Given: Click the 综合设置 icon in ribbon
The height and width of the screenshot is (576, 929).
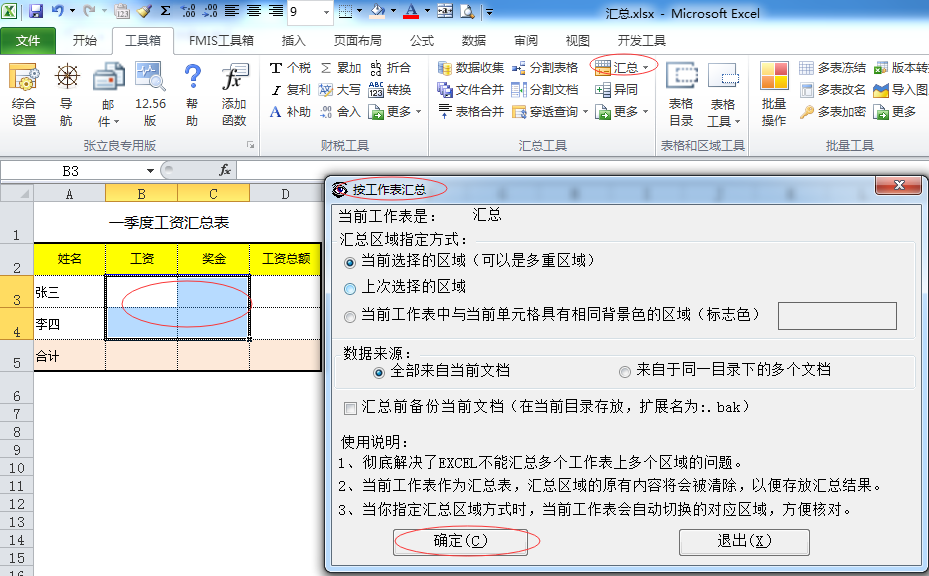Looking at the screenshot, I should pyautogui.click(x=24, y=94).
